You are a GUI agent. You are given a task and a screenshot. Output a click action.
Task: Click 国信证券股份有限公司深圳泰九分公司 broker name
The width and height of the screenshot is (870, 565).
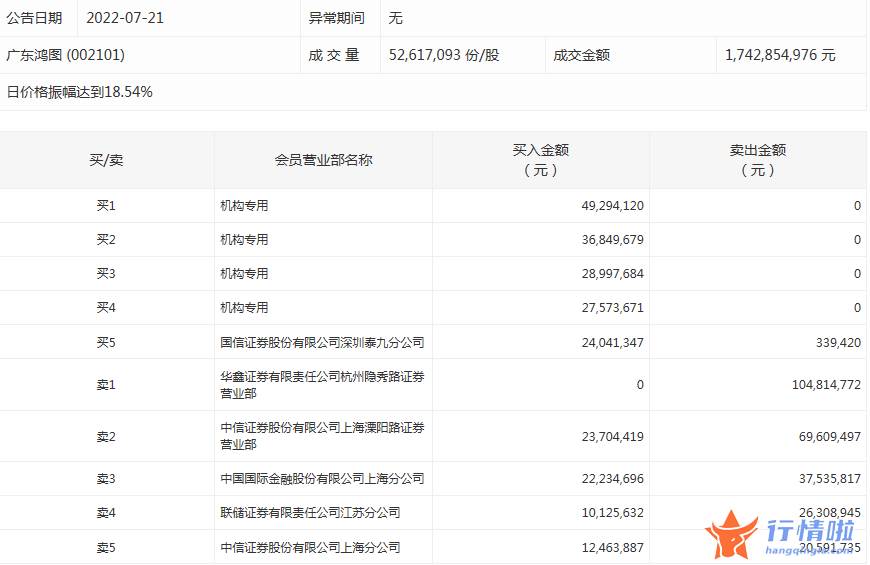click(x=322, y=342)
